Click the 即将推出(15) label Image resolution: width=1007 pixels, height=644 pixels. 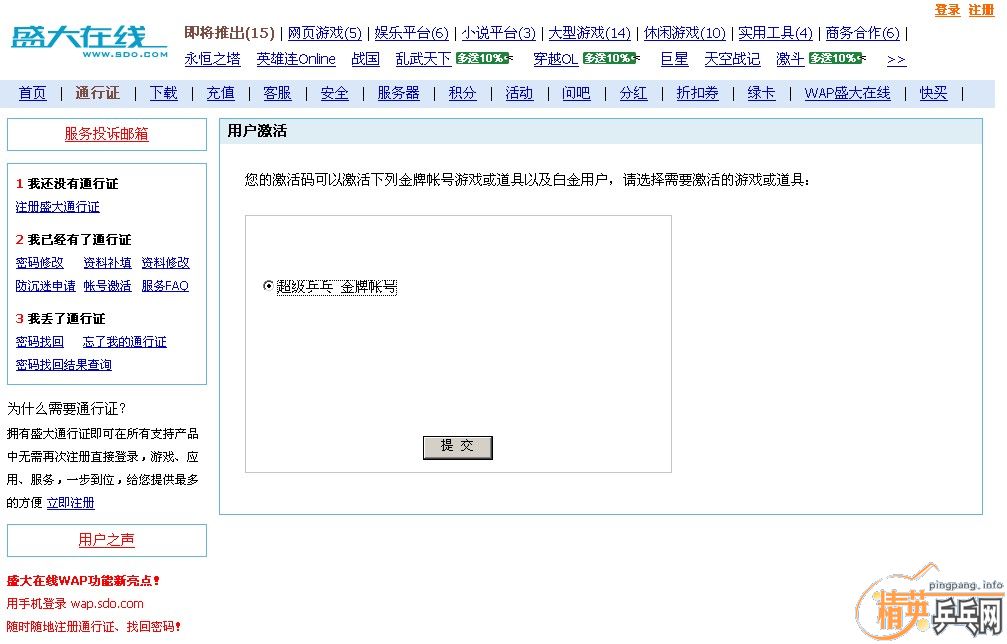coord(229,33)
